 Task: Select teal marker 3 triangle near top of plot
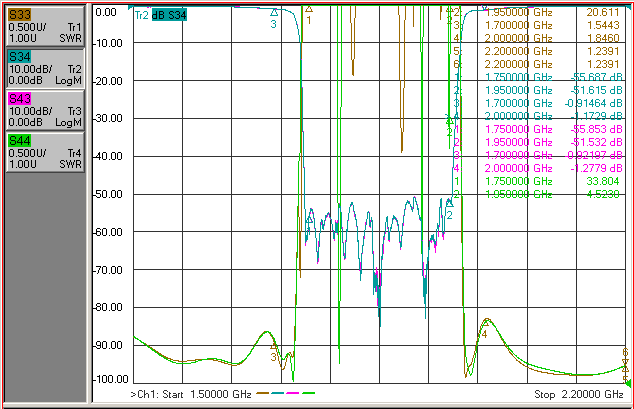point(274,13)
